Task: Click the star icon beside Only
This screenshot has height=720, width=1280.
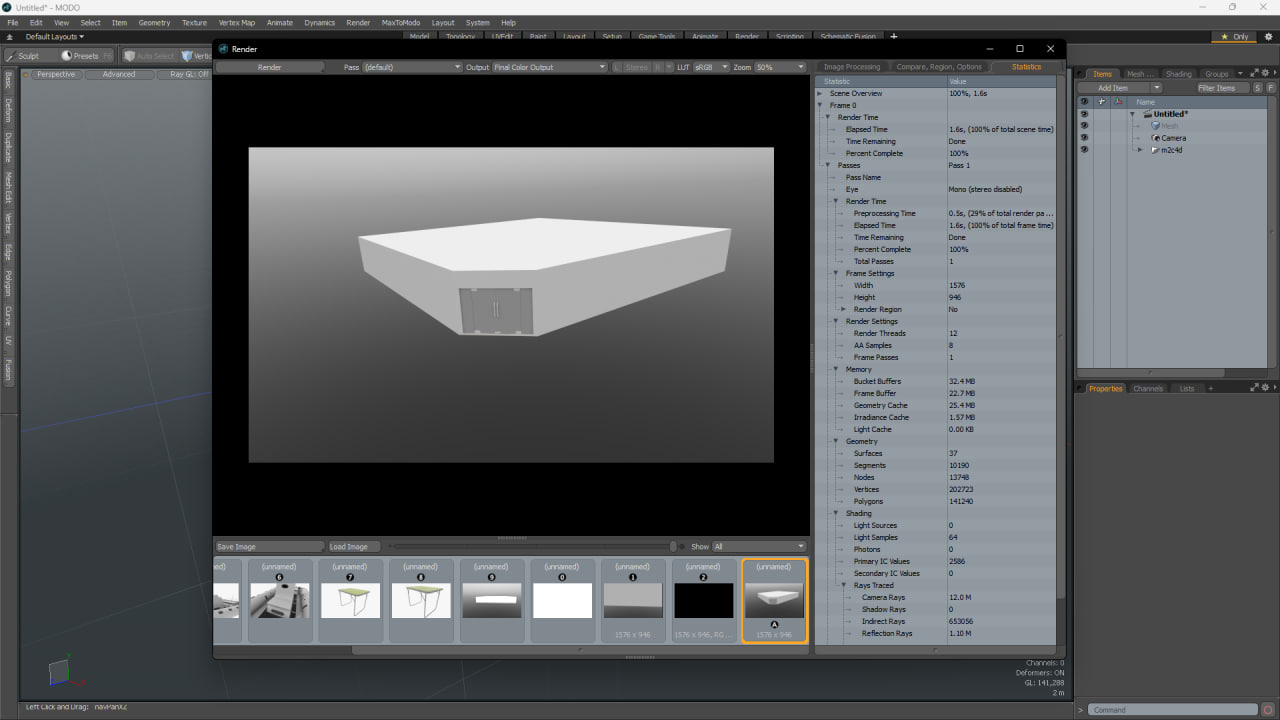Action: (1224, 37)
